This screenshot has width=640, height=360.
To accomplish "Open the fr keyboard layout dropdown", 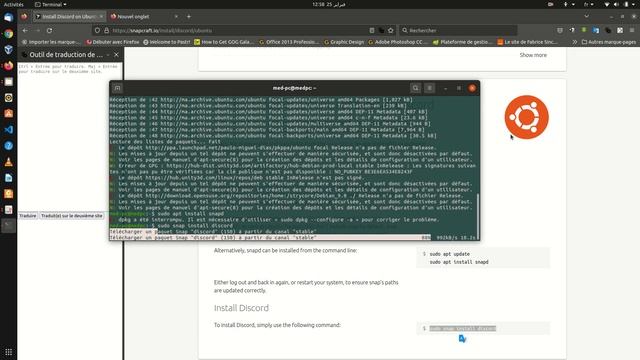I will [x=588, y=4].
